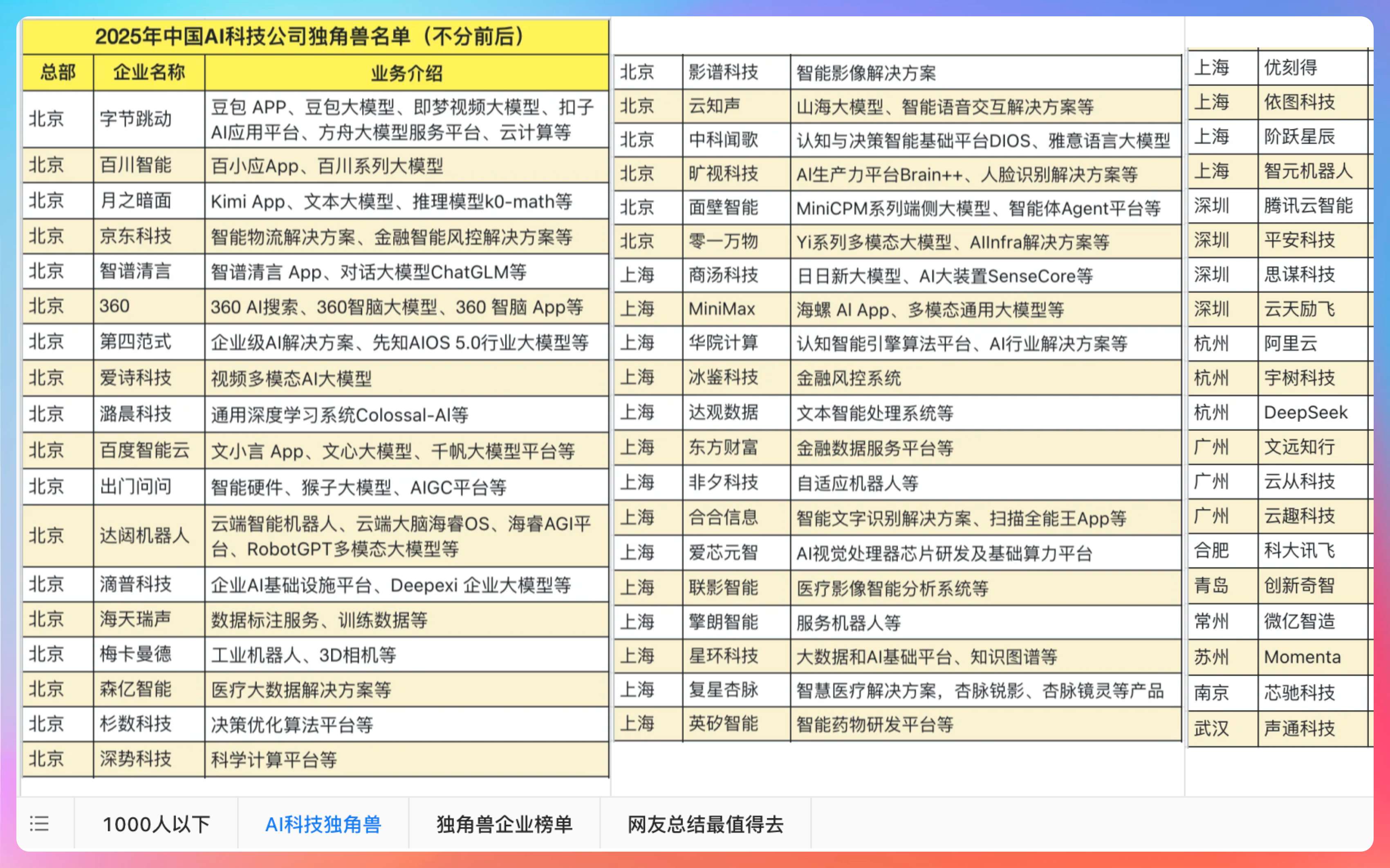Select the 科大讯飞 cell
This screenshot has height=868, width=1390.
tap(1299, 550)
